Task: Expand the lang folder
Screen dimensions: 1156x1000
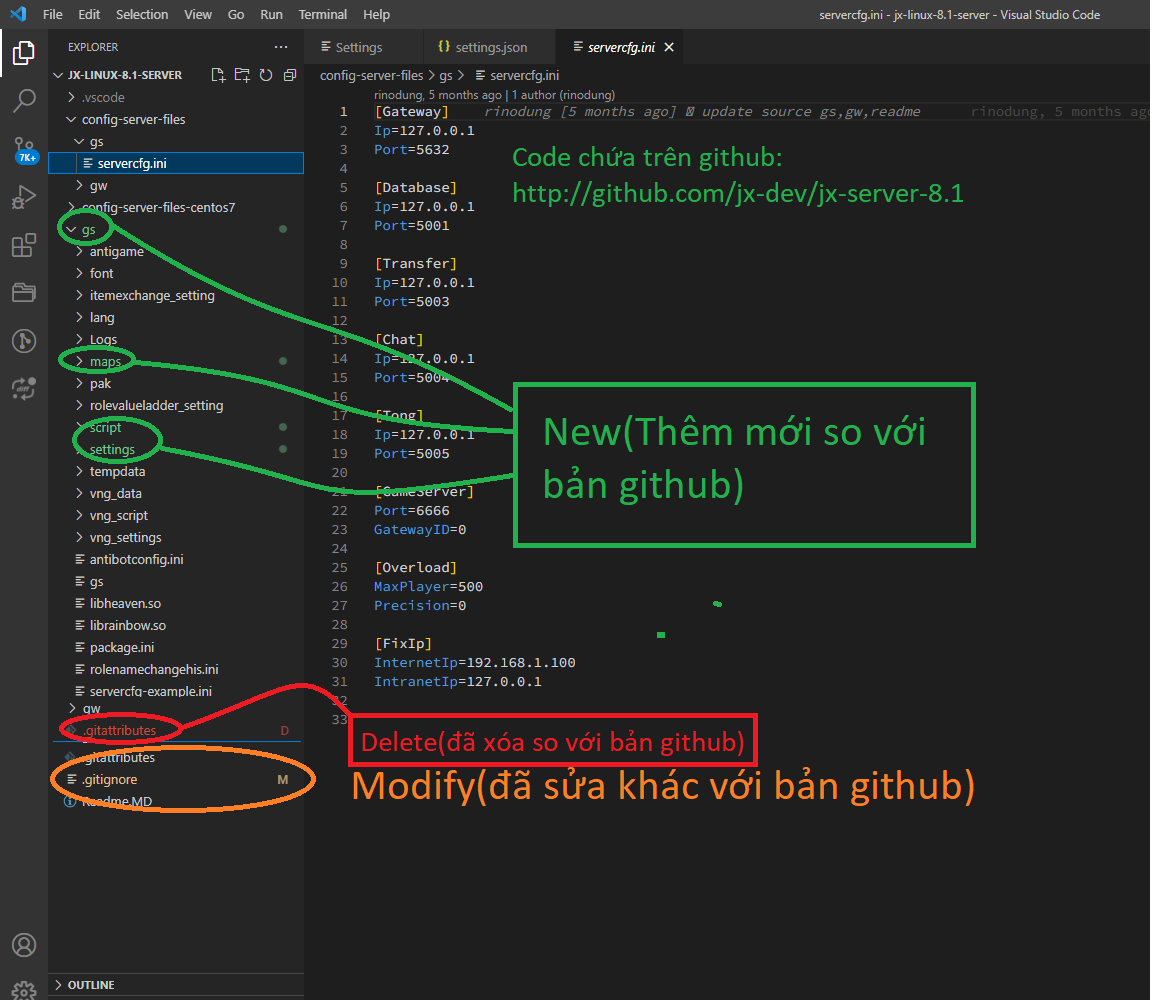Action: coord(175,317)
